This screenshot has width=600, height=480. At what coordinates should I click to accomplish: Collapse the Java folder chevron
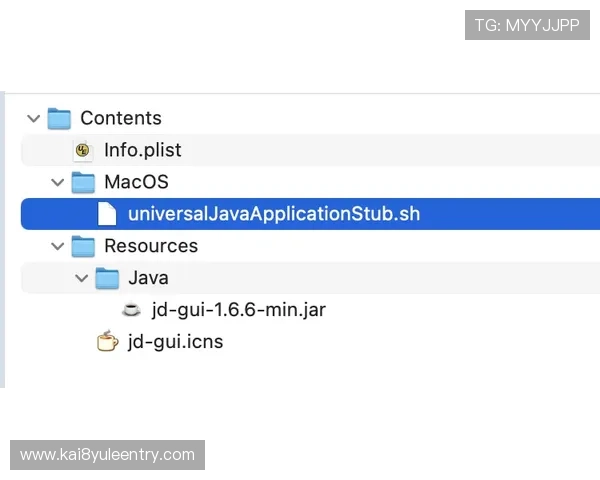coord(82,278)
